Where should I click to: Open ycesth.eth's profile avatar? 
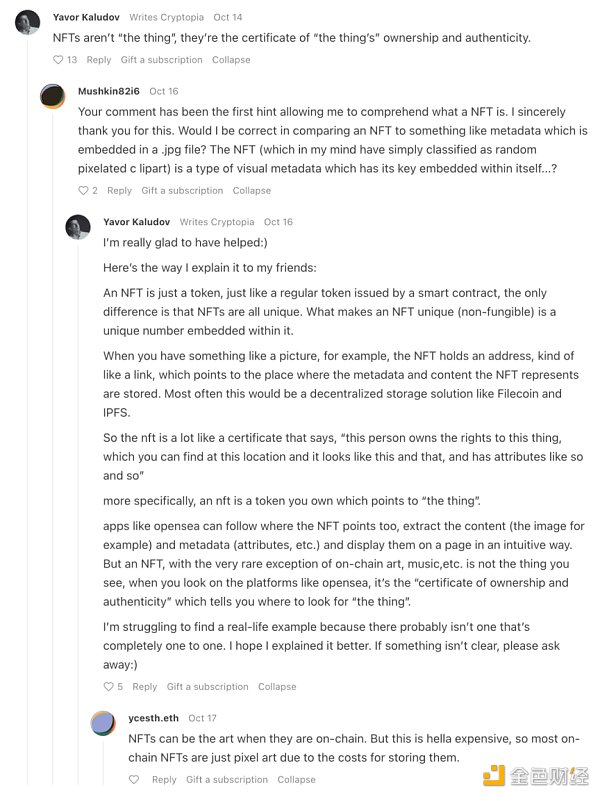pyautogui.click(x=103, y=723)
